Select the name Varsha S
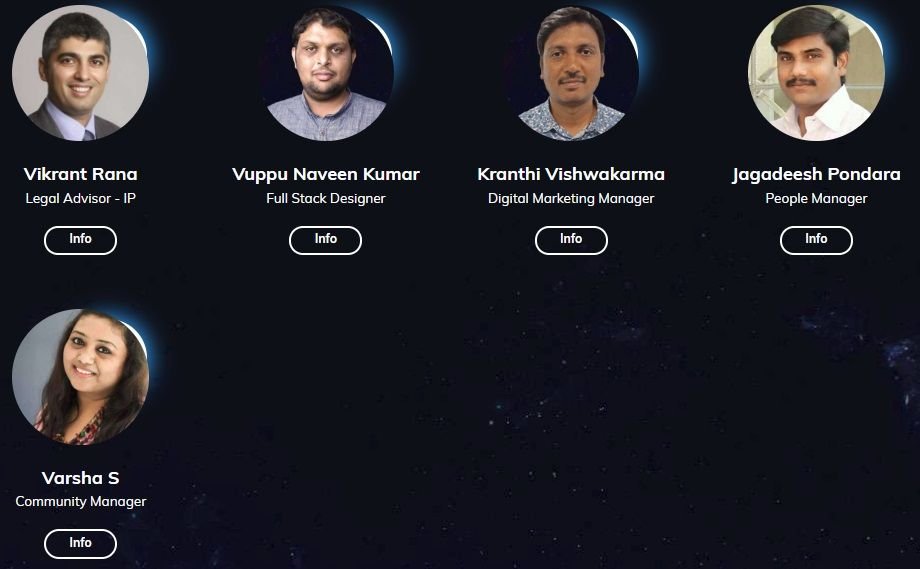Screen dimensions: 920x569 click(x=80, y=478)
